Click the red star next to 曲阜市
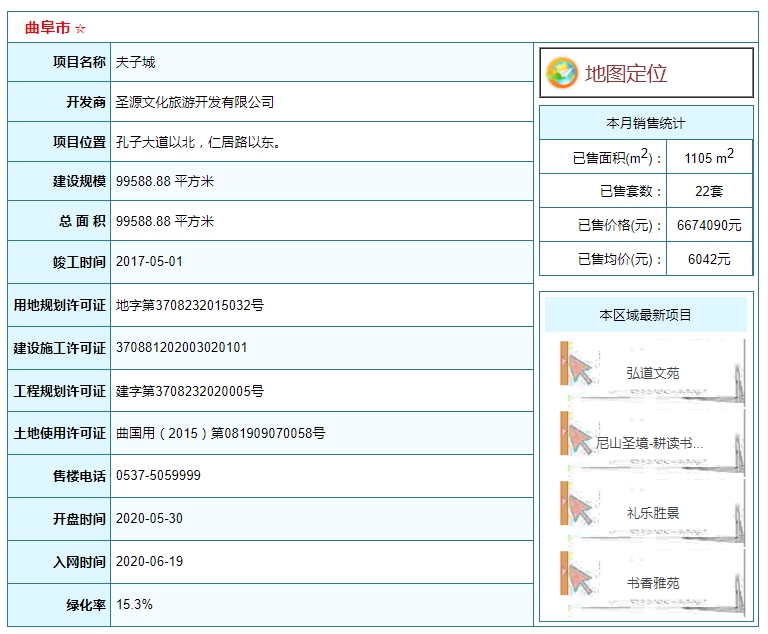The width and height of the screenshot is (768, 634). [80, 29]
